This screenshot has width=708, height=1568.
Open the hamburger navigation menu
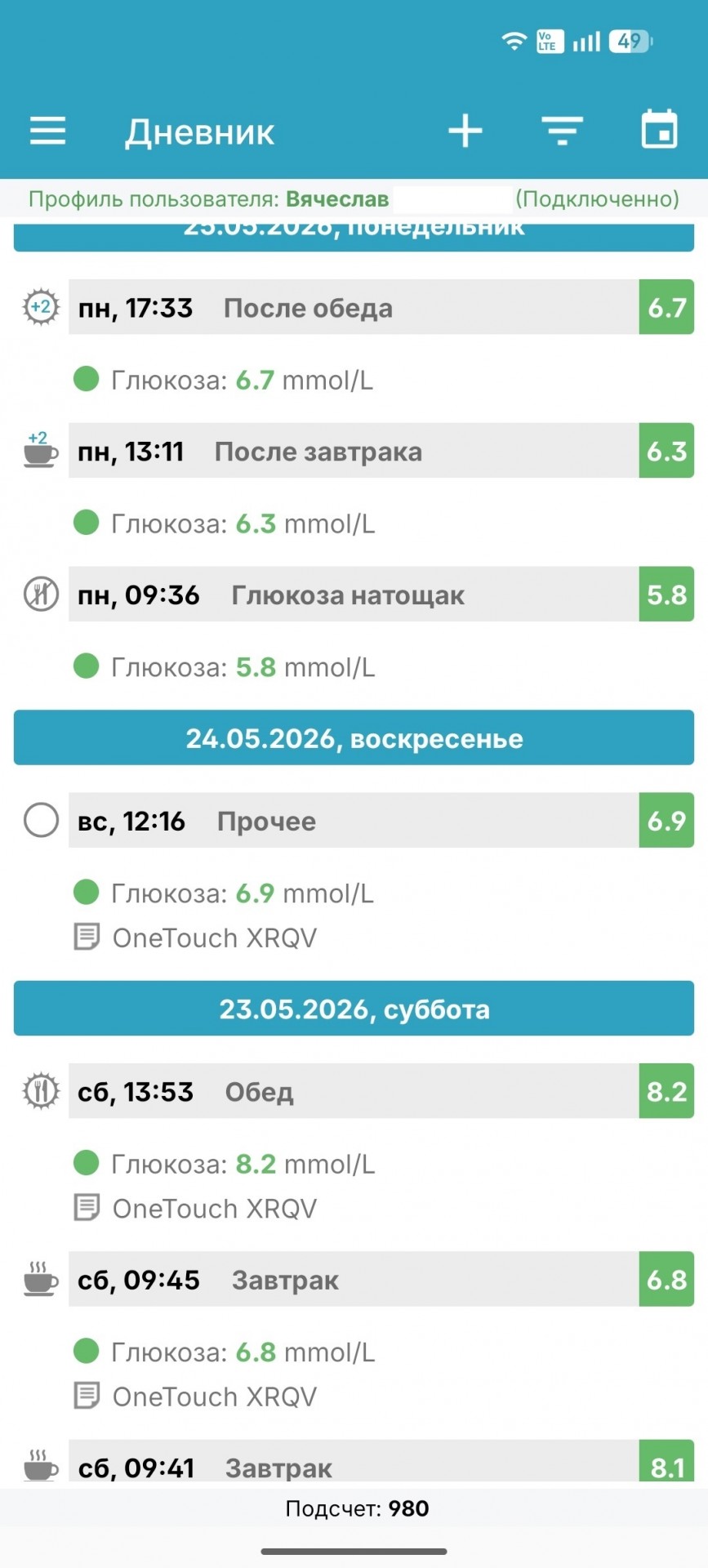coord(47,131)
